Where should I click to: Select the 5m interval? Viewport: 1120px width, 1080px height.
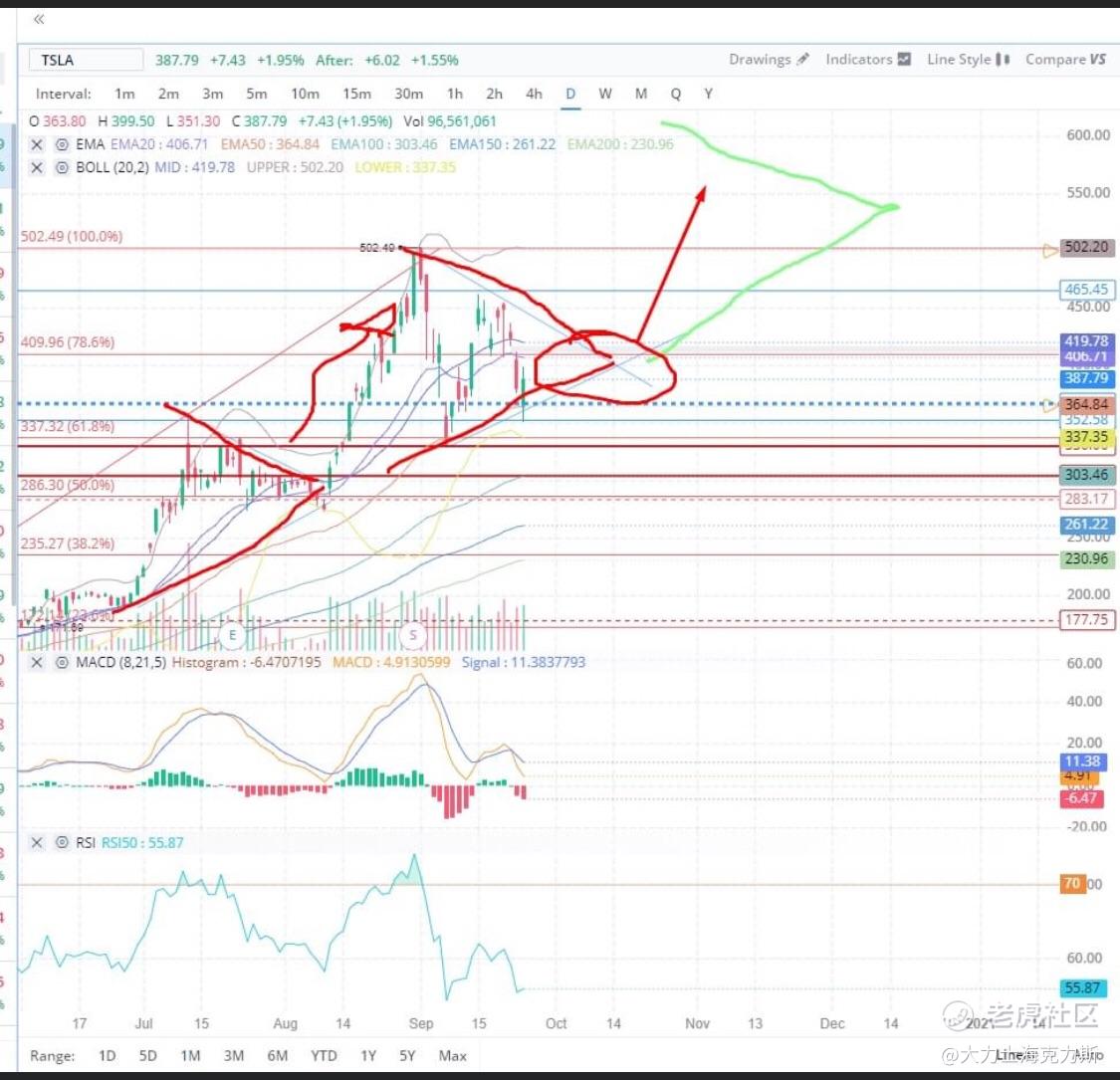(257, 94)
